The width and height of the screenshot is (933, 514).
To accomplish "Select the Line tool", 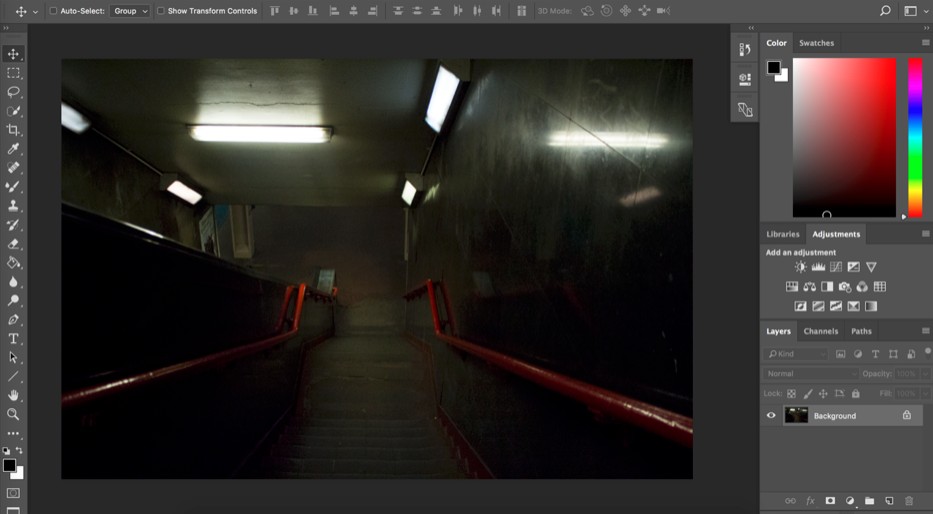I will tap(13, 377).
